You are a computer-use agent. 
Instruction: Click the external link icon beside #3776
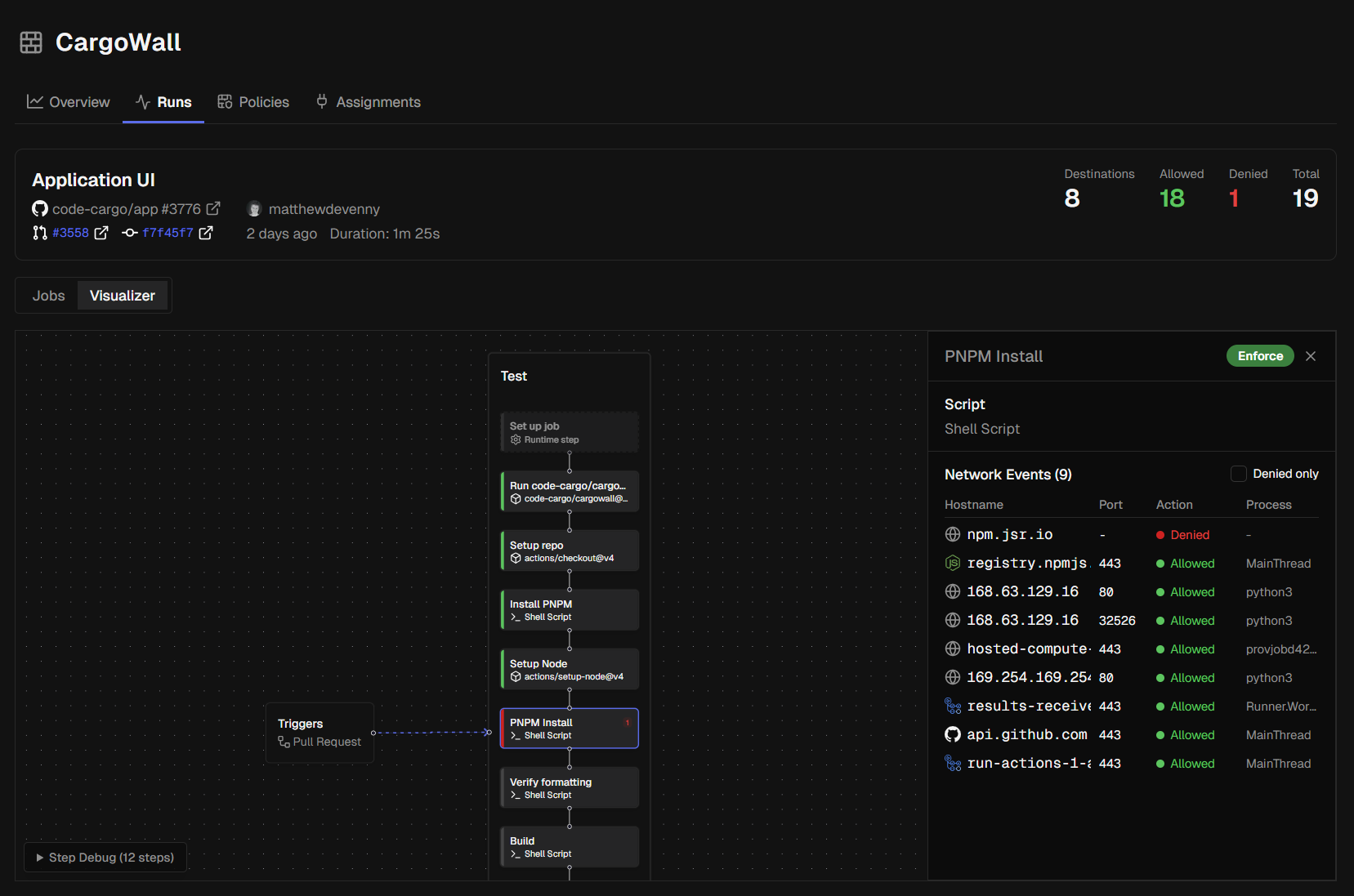pos(214,208)
